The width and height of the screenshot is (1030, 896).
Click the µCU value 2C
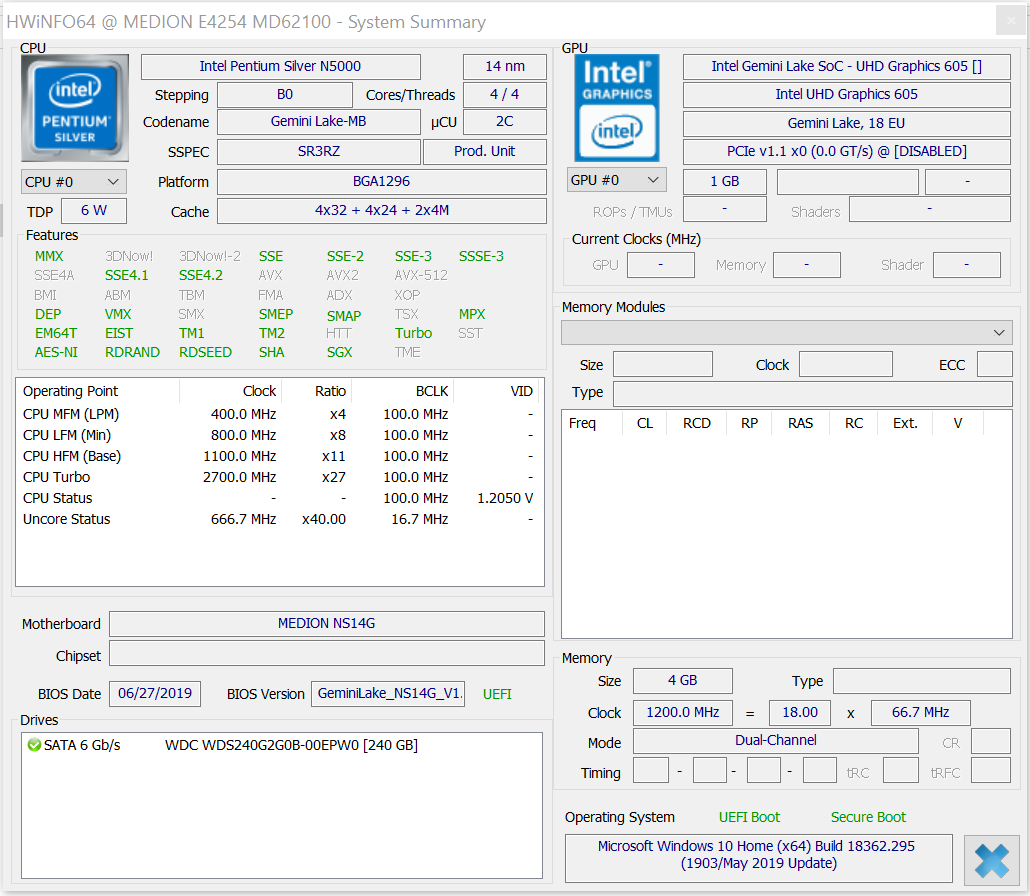[x=504, y=122]
